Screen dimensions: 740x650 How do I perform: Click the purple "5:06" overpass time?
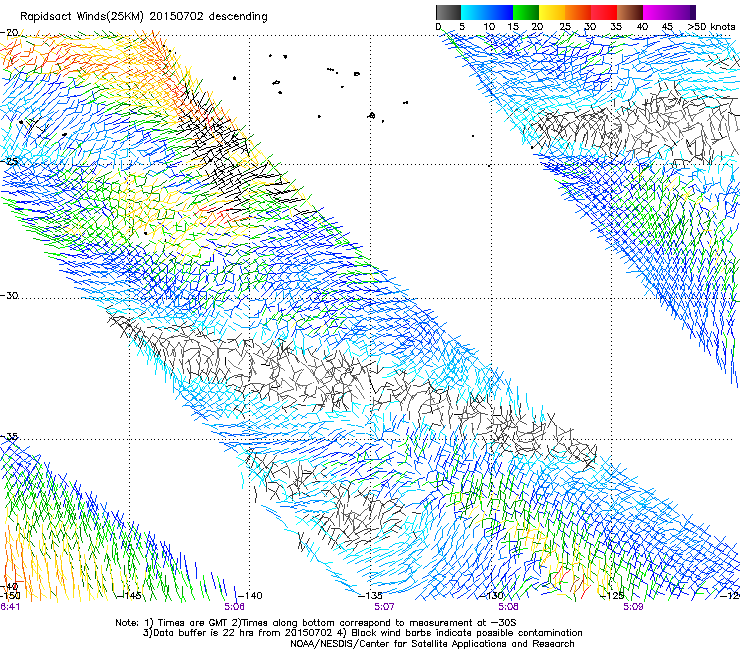235,606
